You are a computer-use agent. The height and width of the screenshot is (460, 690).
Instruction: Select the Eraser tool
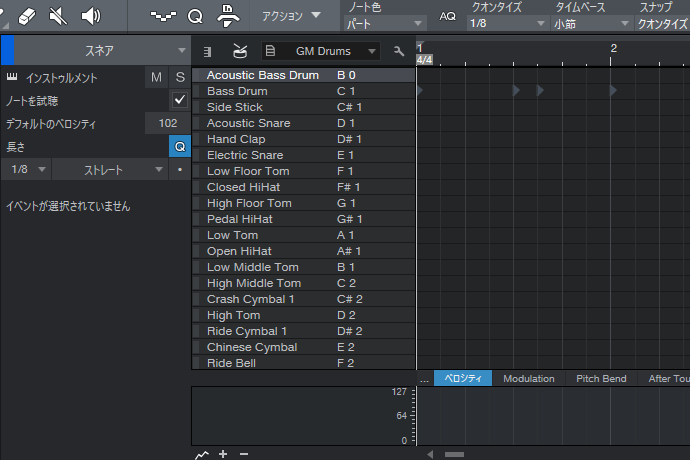[27, 15]
